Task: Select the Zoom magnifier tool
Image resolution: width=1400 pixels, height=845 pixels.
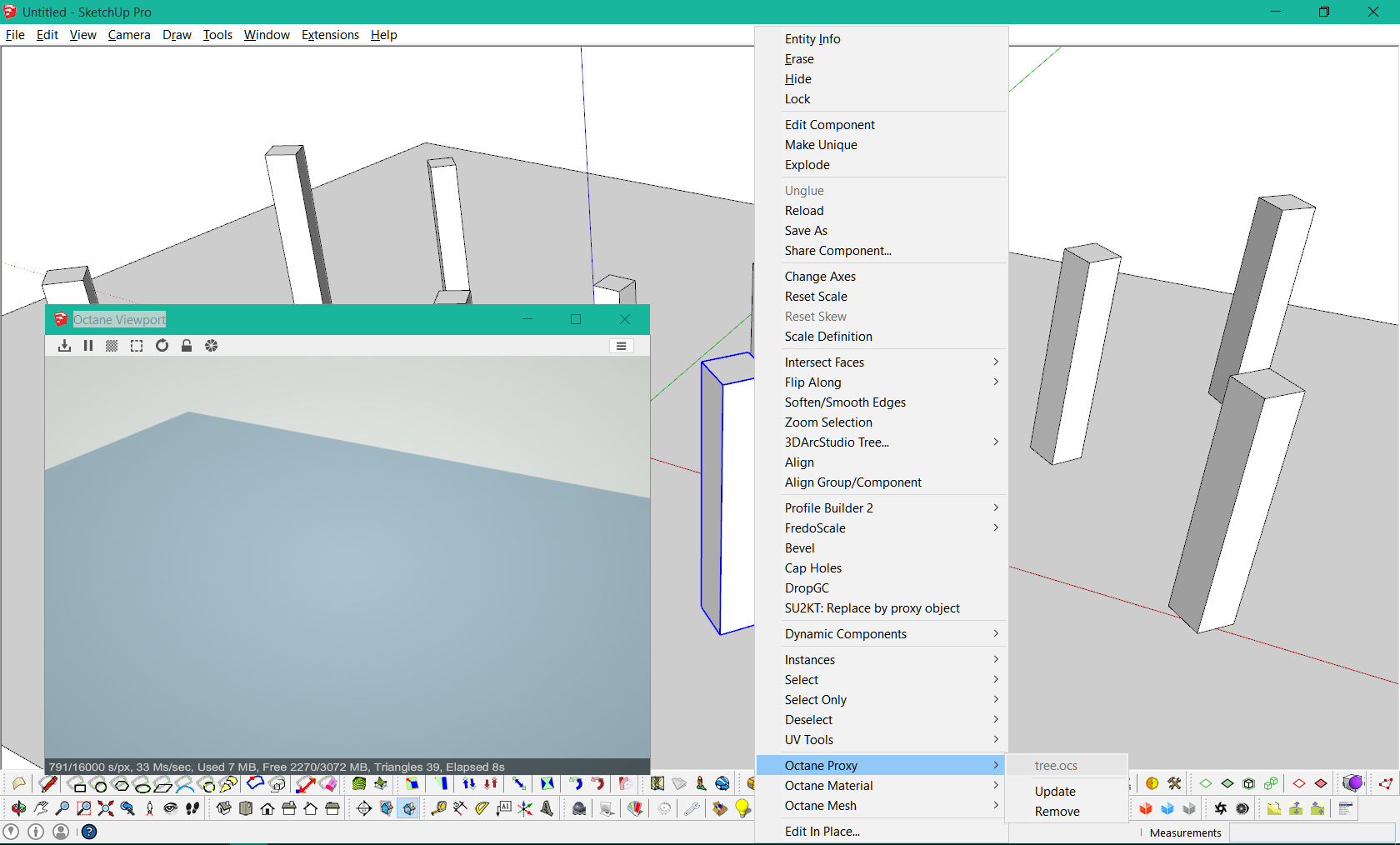Action: click(62, 808)
